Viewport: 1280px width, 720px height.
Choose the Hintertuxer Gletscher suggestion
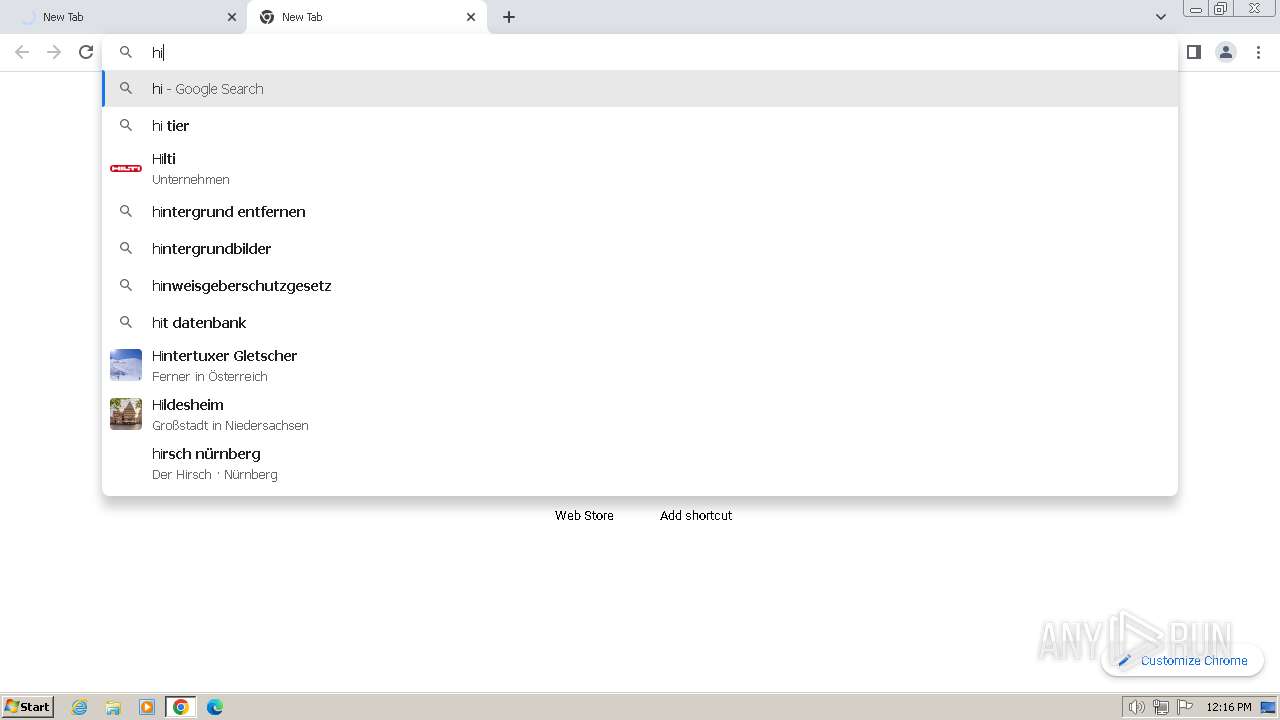tap(640, 365)
